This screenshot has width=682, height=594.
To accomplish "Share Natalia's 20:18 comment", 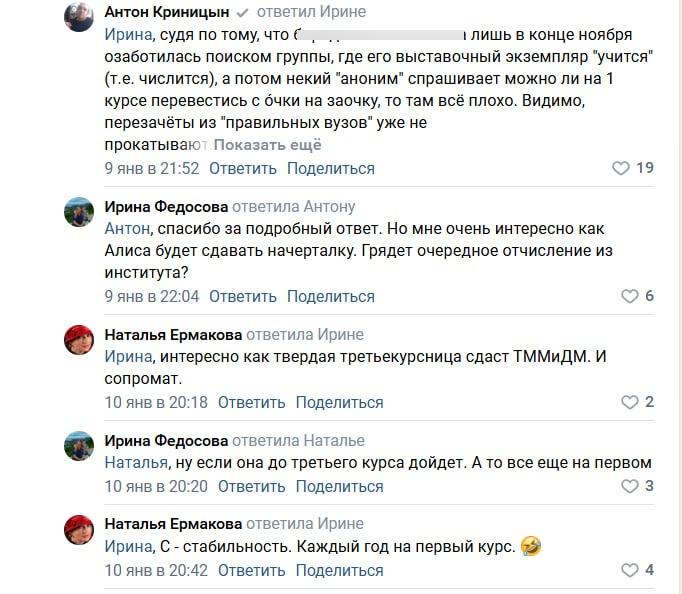I will (340, 402).
